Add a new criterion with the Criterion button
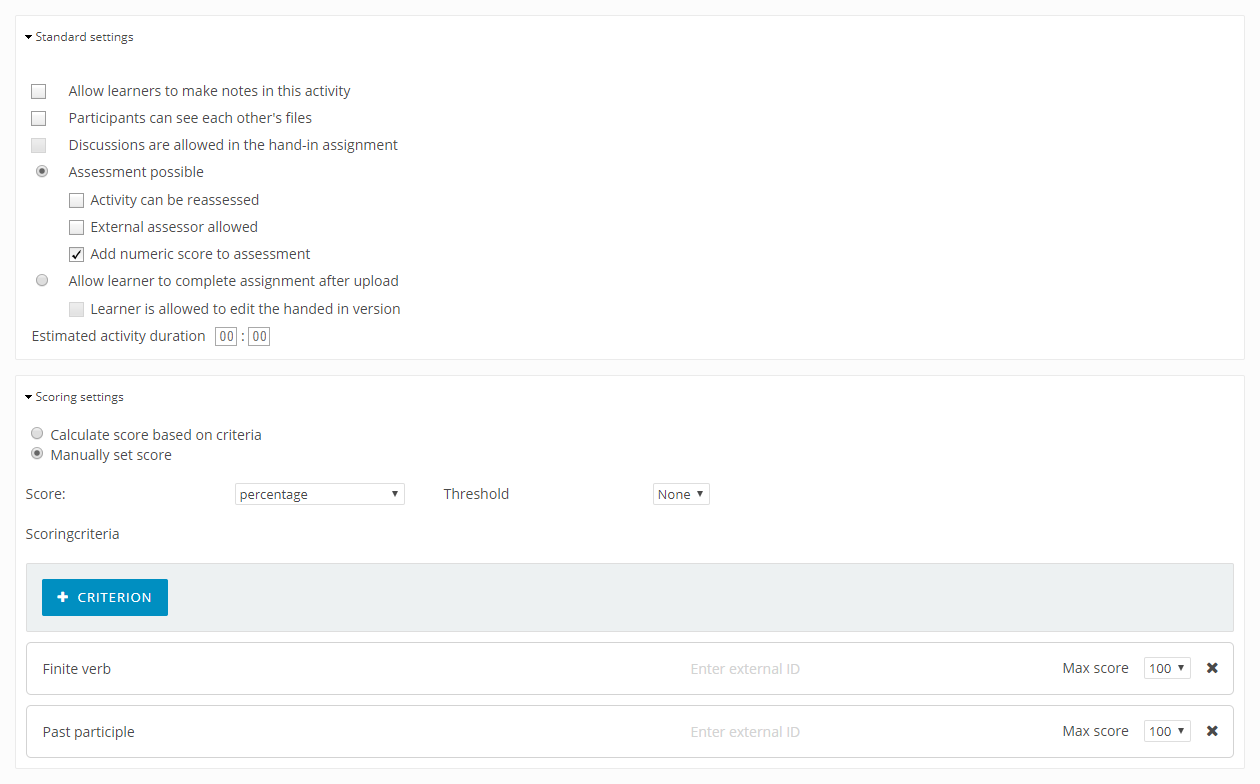The image size is (1260, 784). pyautogui.click(x=105, y=597)
